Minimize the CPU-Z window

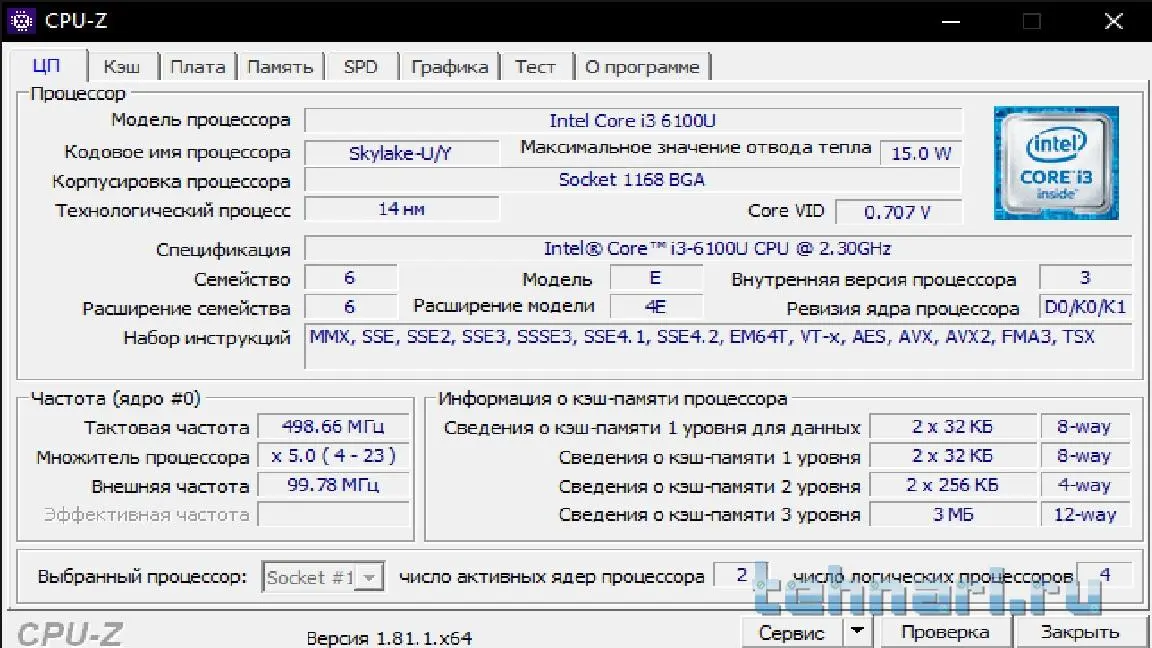click(x=951, y=21)
